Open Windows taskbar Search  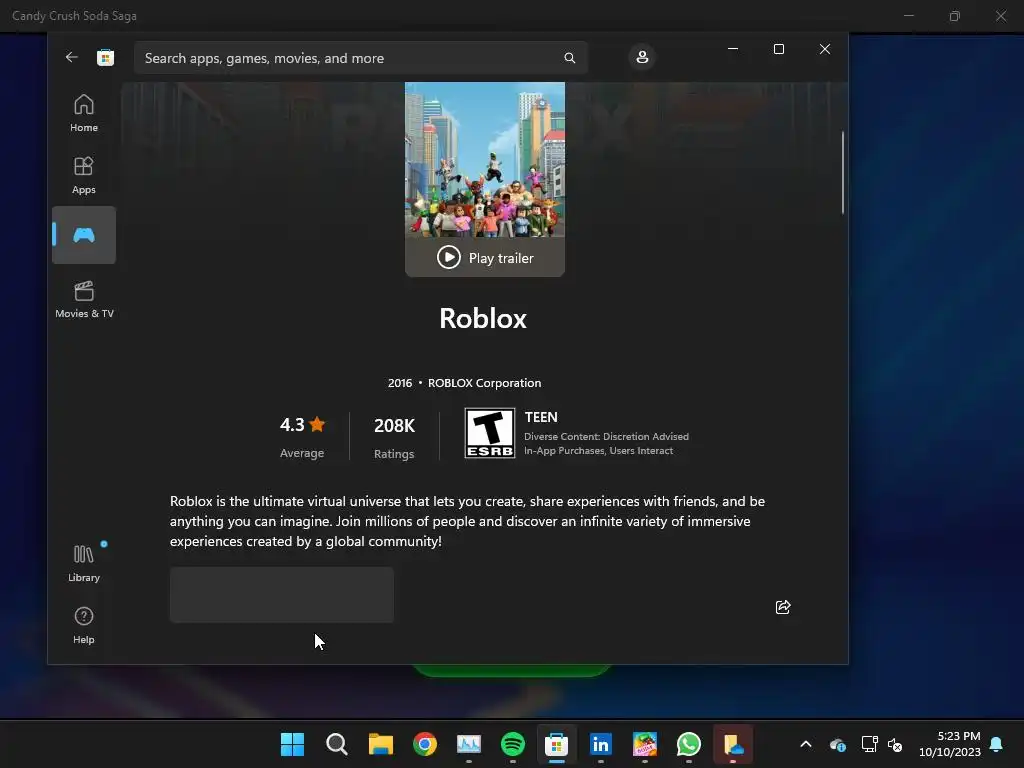coord(336,744)
